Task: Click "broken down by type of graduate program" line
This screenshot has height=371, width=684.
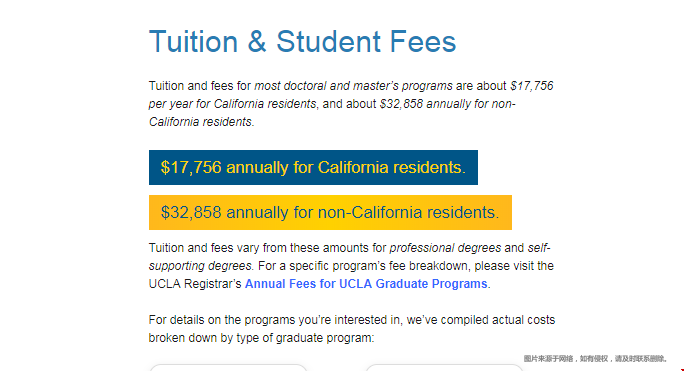Action: tap(261, 338)
